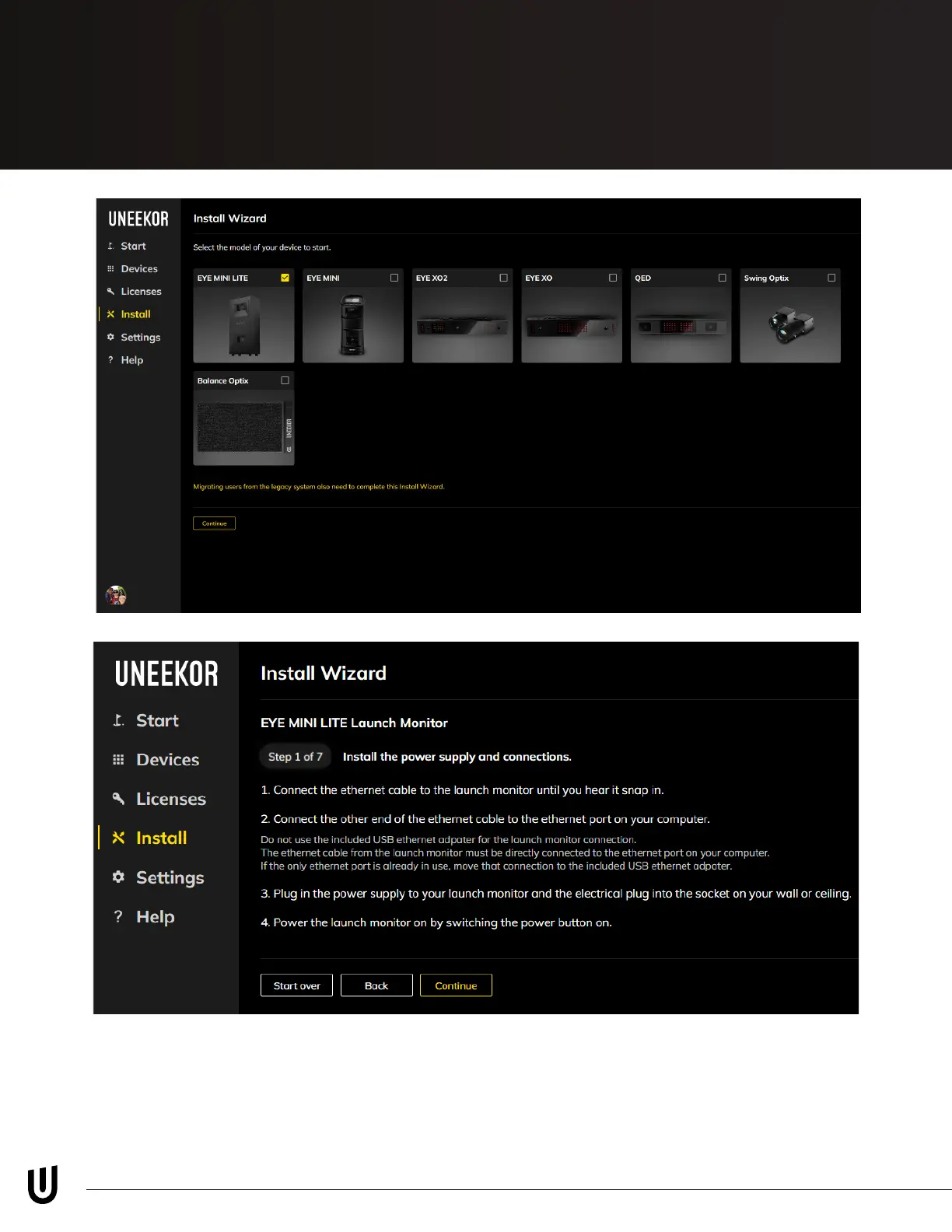Click instruction '1. Connect the ethernet cable'

(x=462, y=790)
